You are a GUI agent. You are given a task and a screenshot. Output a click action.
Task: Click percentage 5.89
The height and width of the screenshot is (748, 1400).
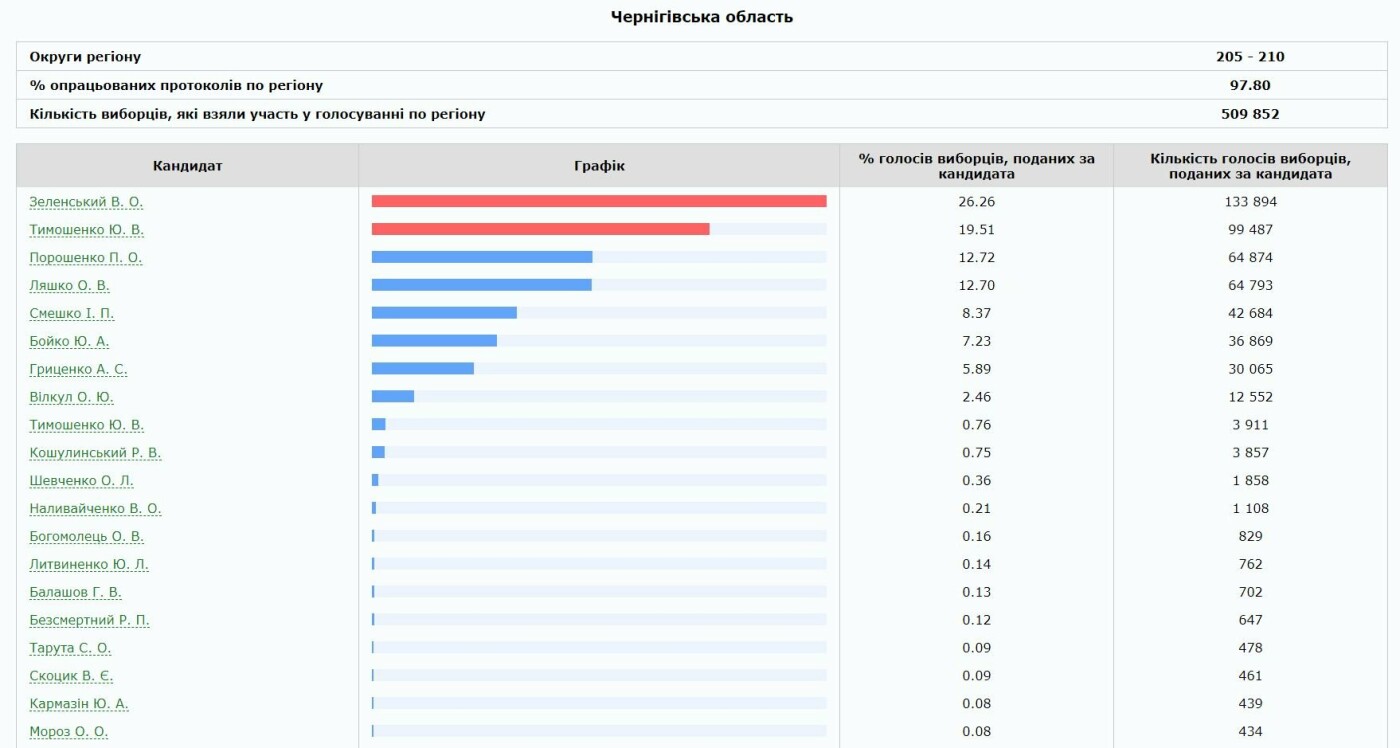(x=976, y=370)
